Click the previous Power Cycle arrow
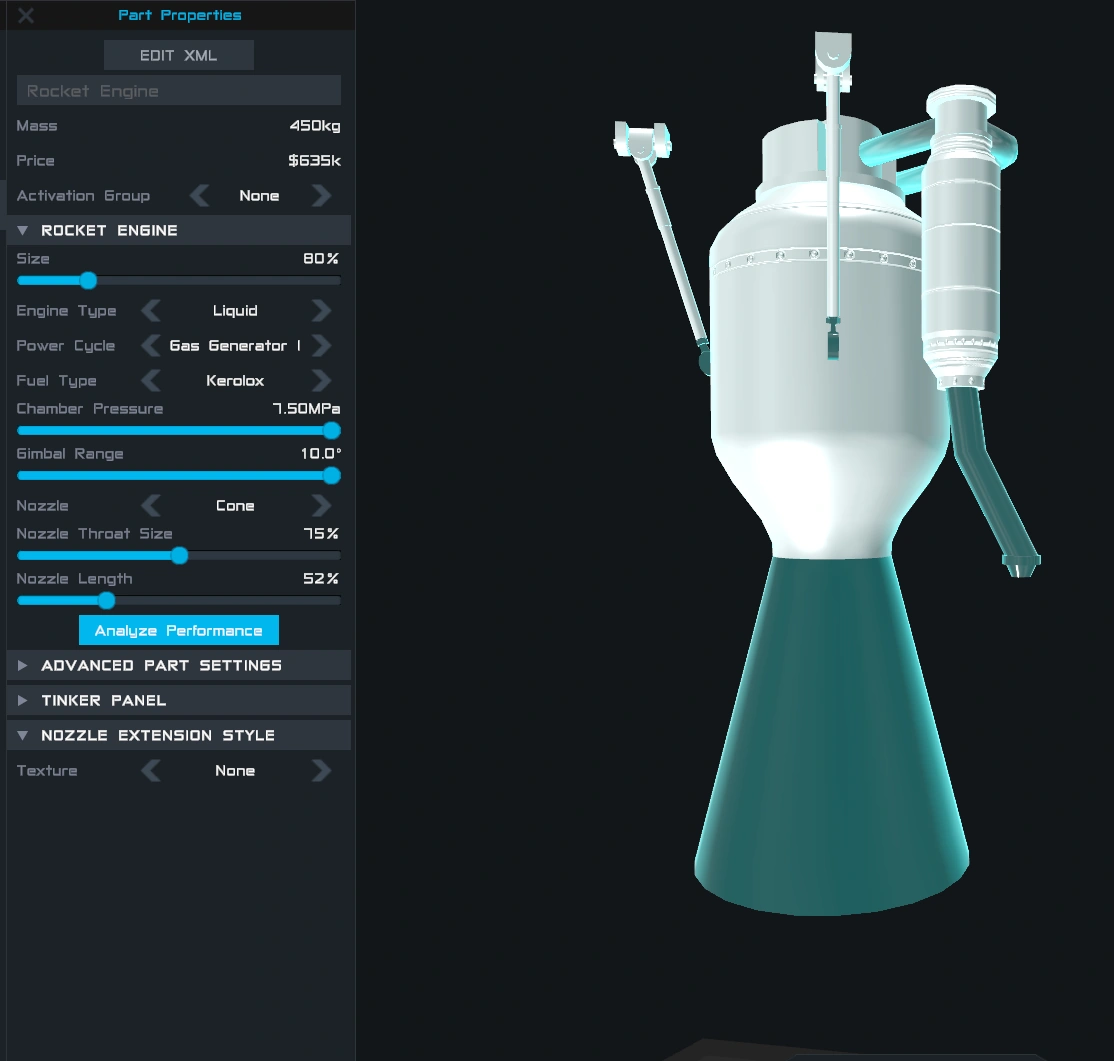The image size is (1114, 1061). point(150,346)
